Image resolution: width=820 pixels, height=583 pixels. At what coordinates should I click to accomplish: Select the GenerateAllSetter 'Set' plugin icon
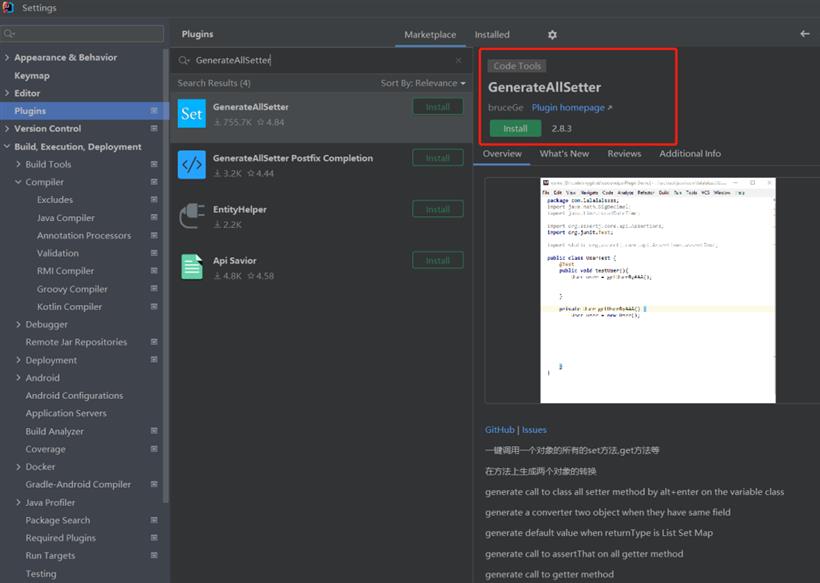[x=191, y=113]
